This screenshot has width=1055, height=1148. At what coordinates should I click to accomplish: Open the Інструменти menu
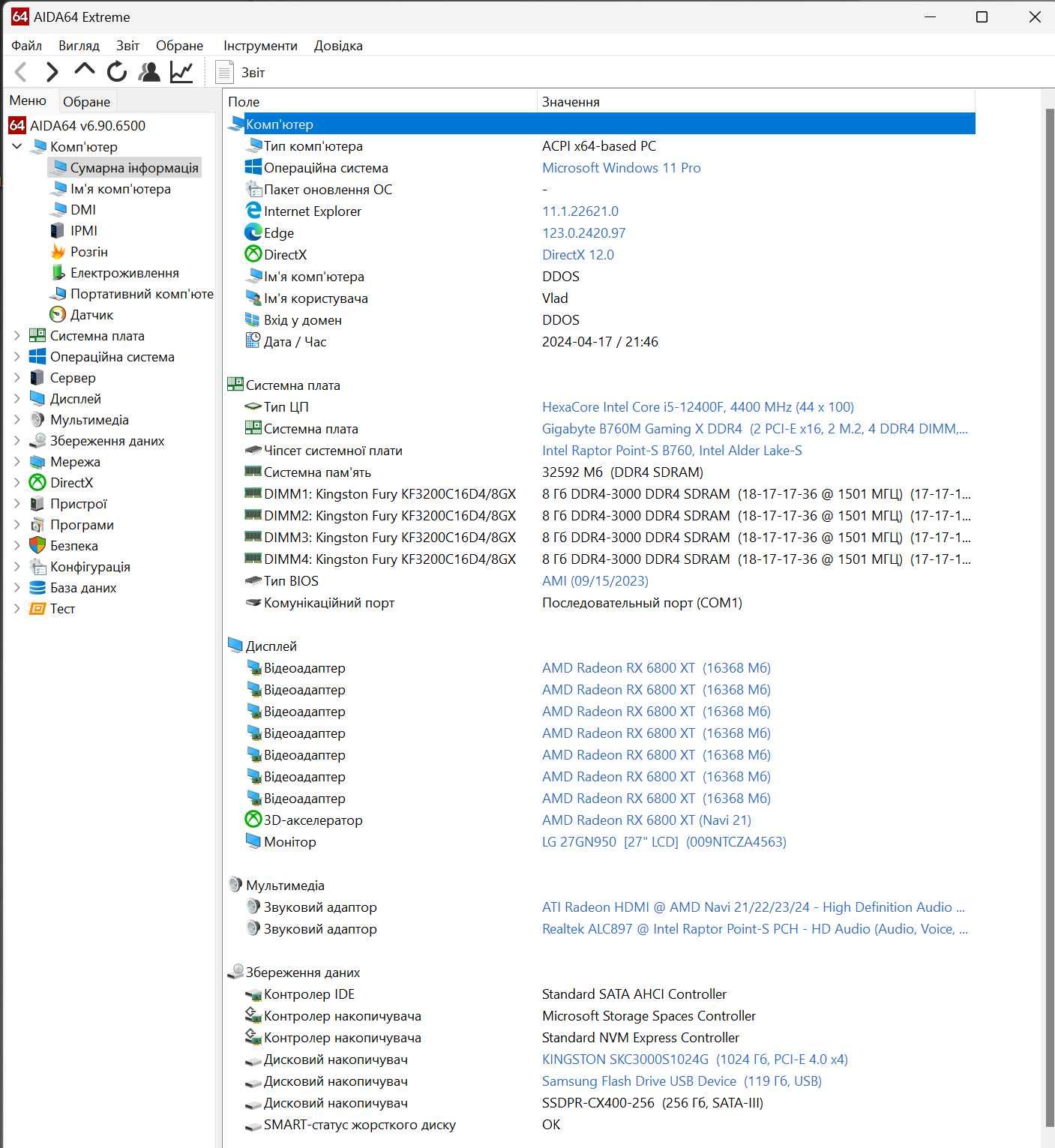pyautogui.click(x=260, y=45)
